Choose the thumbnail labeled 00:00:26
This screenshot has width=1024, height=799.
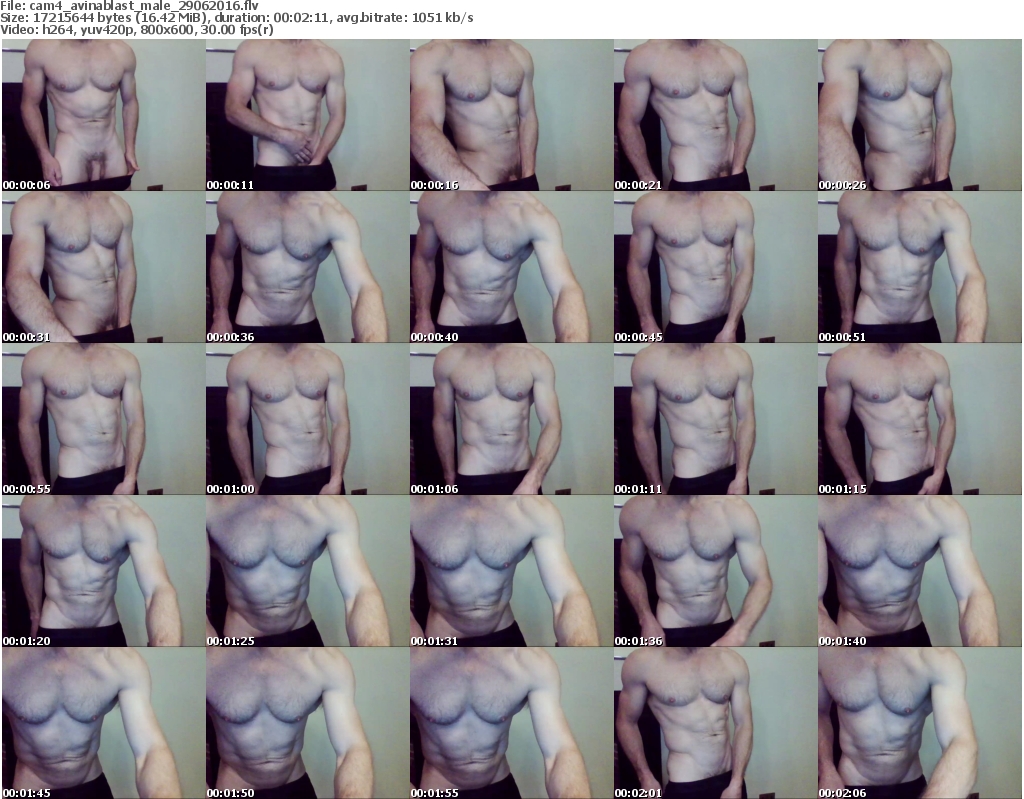pos(920,115)
